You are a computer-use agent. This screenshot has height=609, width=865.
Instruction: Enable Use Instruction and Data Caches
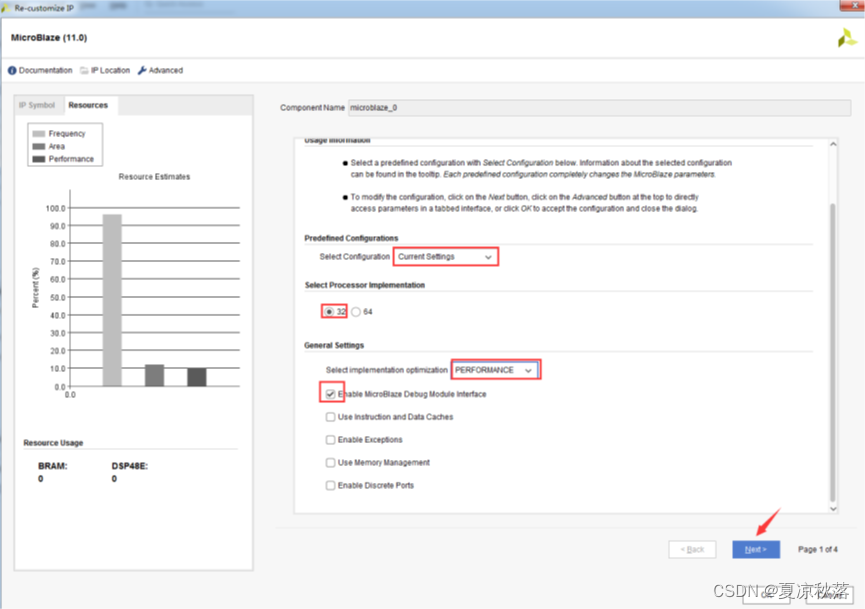[x=330, y=417]
